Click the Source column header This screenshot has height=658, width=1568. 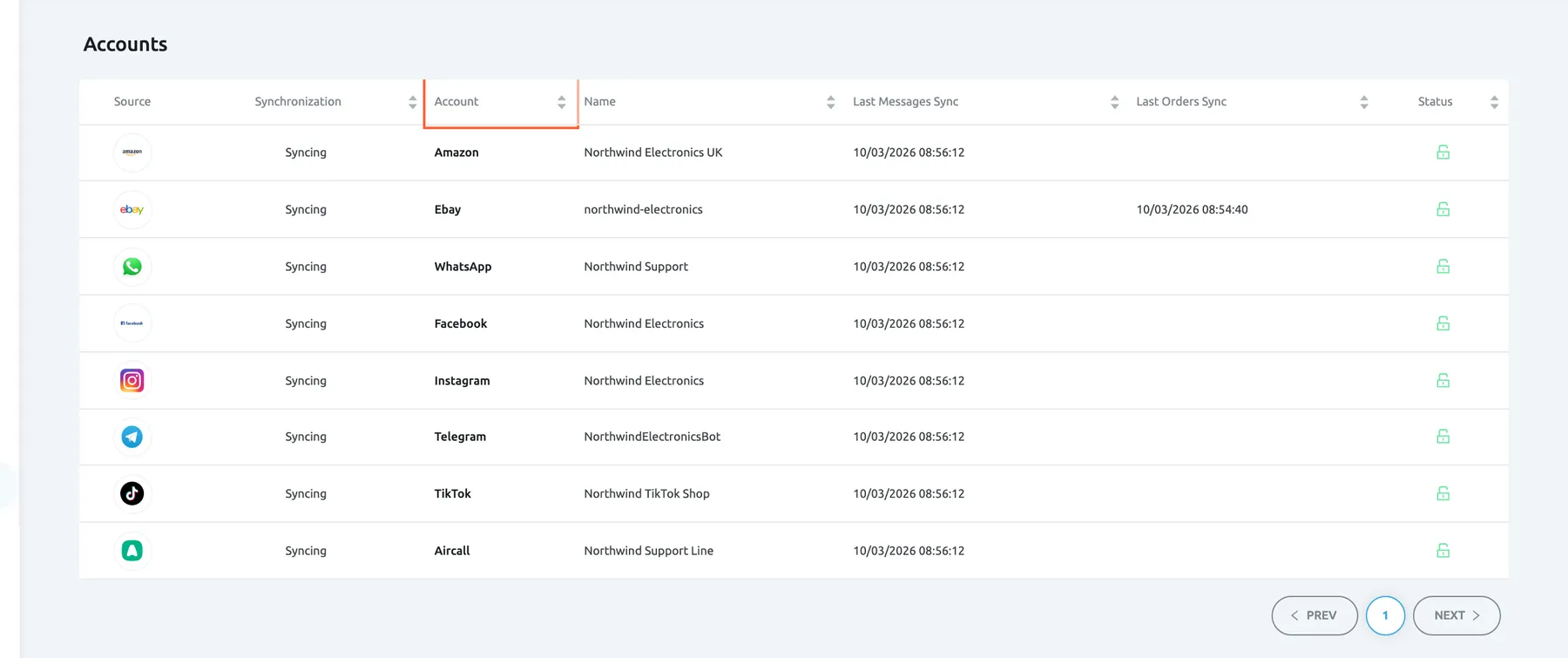[x=132, y=102]
